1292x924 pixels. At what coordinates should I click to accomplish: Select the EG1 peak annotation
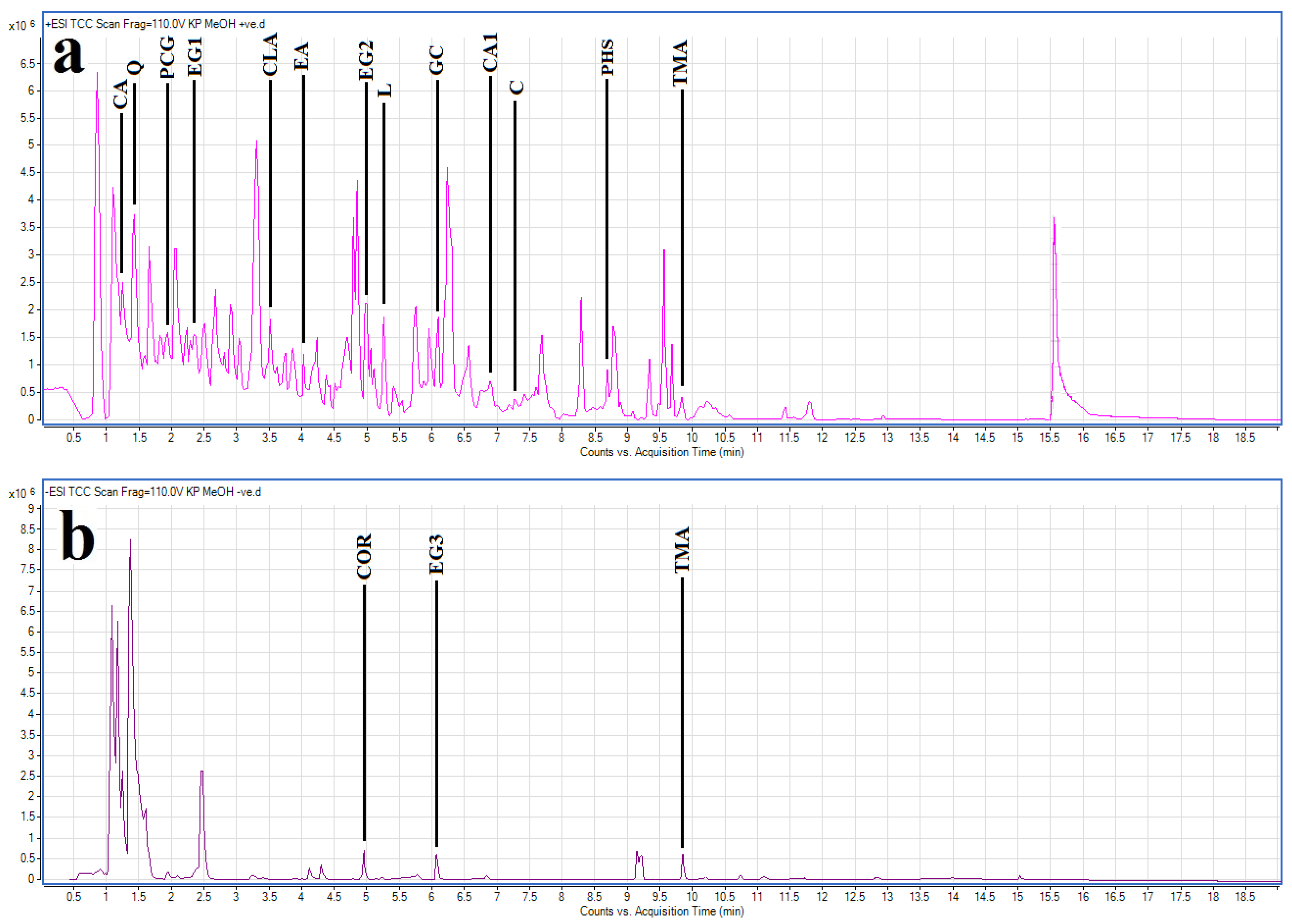(x=194, y=57)
